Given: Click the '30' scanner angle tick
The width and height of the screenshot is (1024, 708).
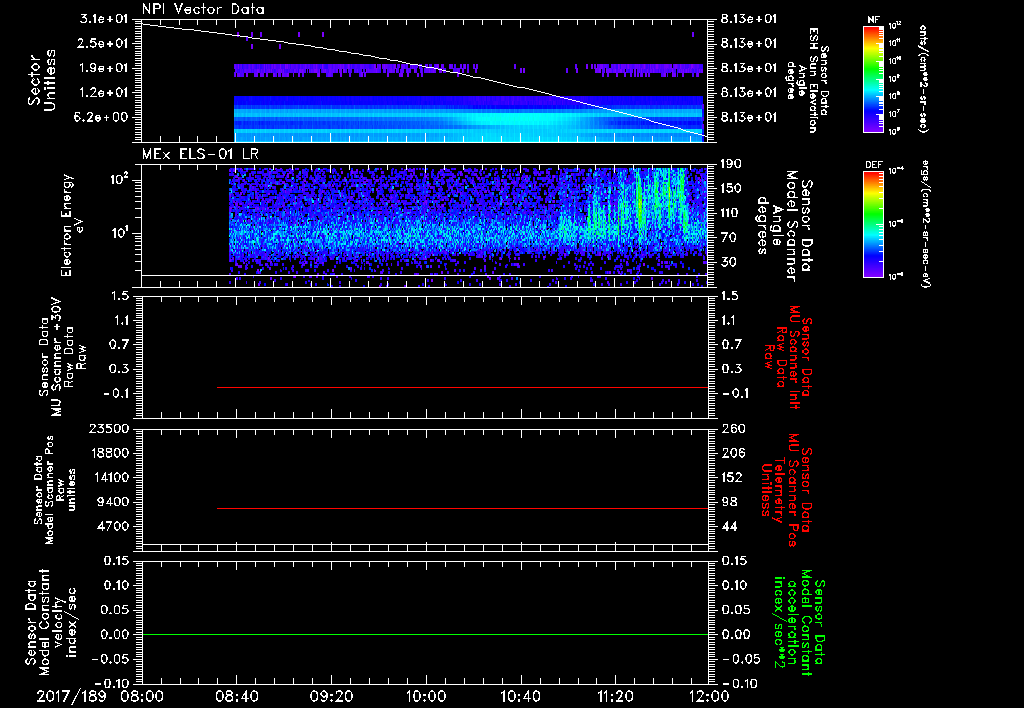Looking at the screenshot, I should 728,262.
